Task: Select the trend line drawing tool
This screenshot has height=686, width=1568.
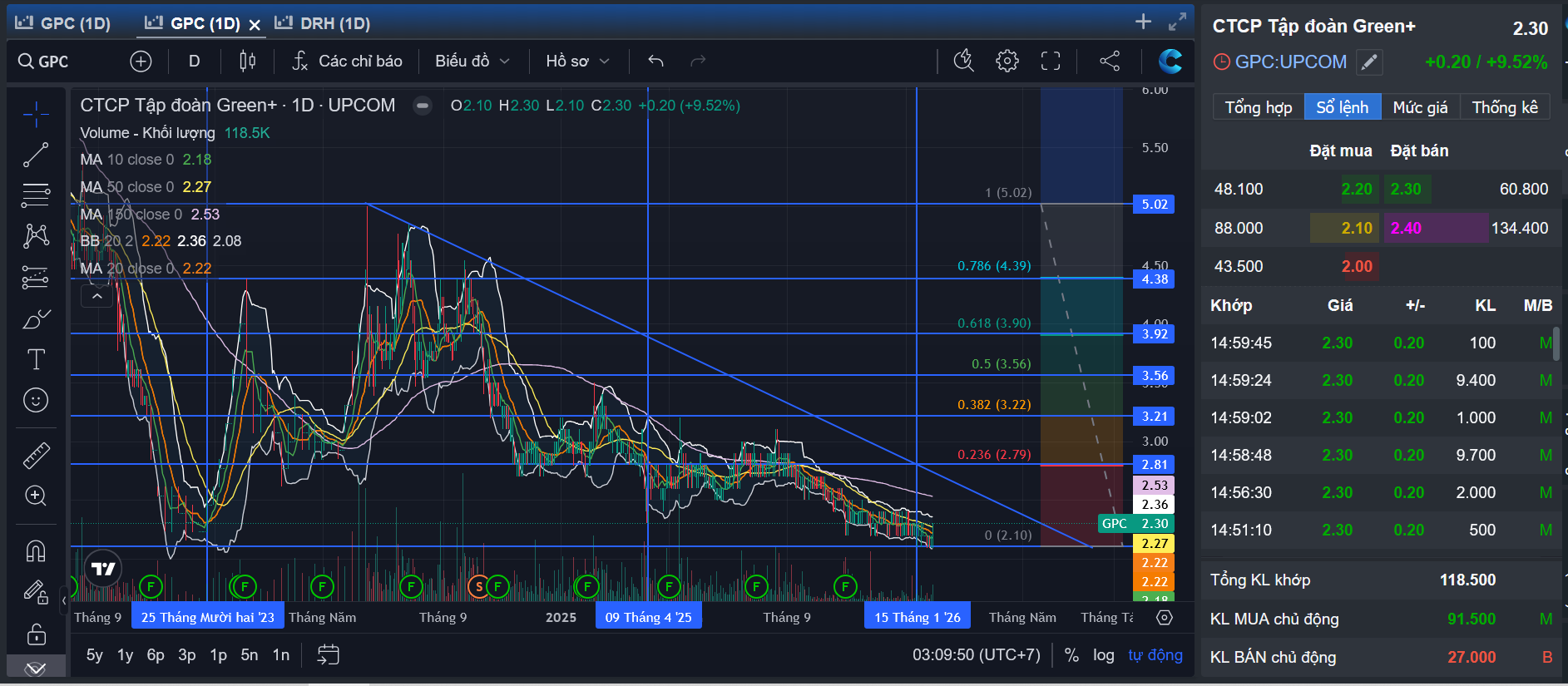Action: (x=36, y=155)
